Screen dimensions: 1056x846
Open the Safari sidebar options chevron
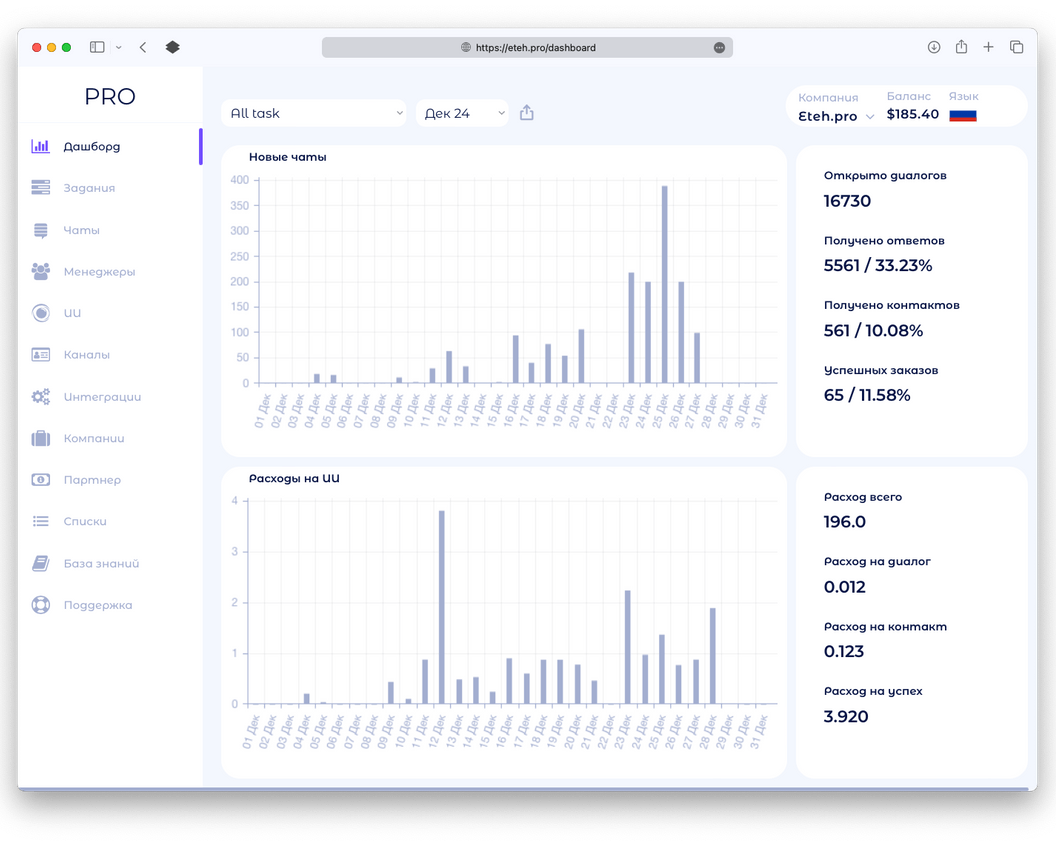119,47
